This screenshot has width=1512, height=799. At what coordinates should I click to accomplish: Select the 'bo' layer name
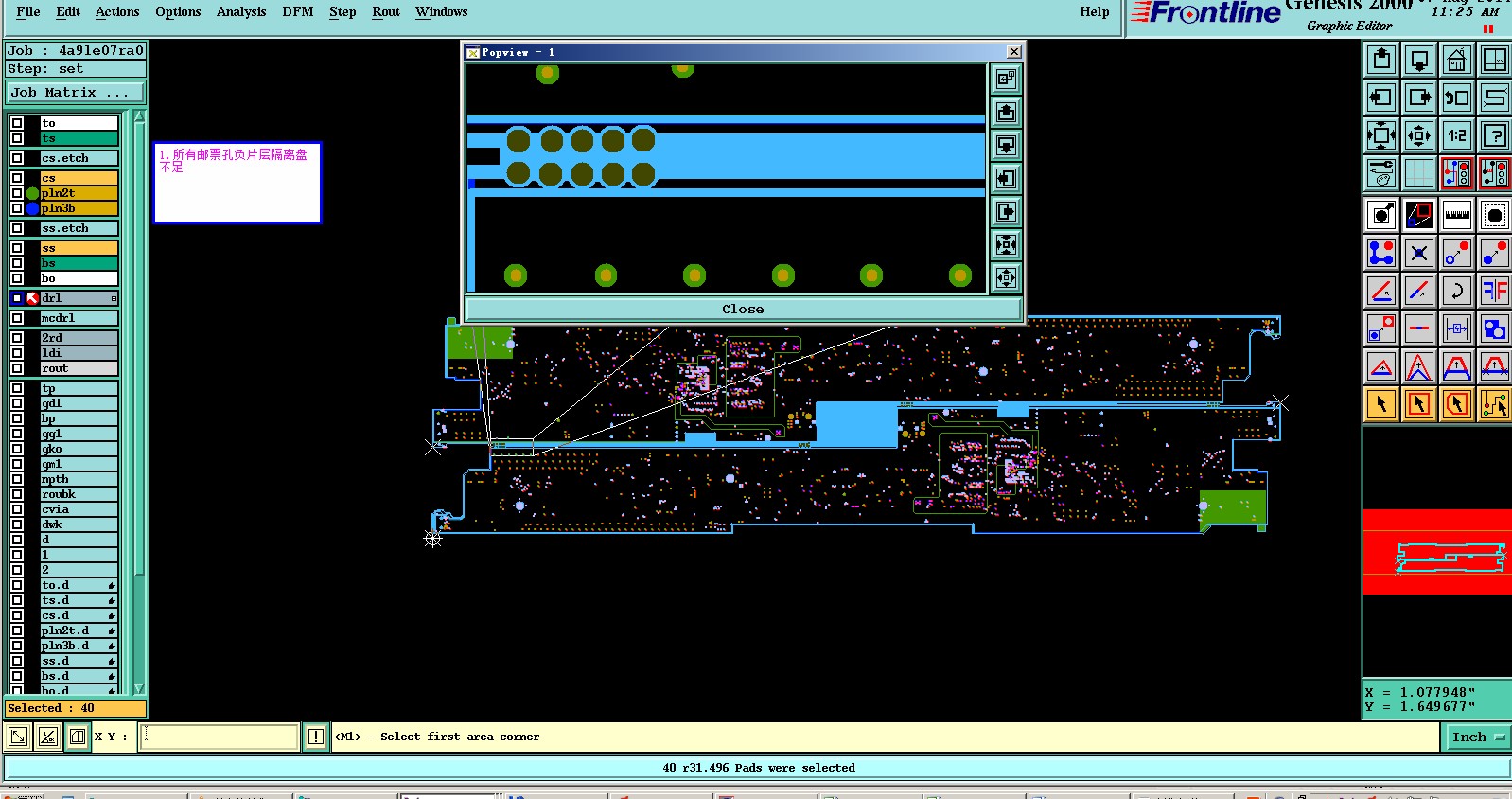point(79,278)
